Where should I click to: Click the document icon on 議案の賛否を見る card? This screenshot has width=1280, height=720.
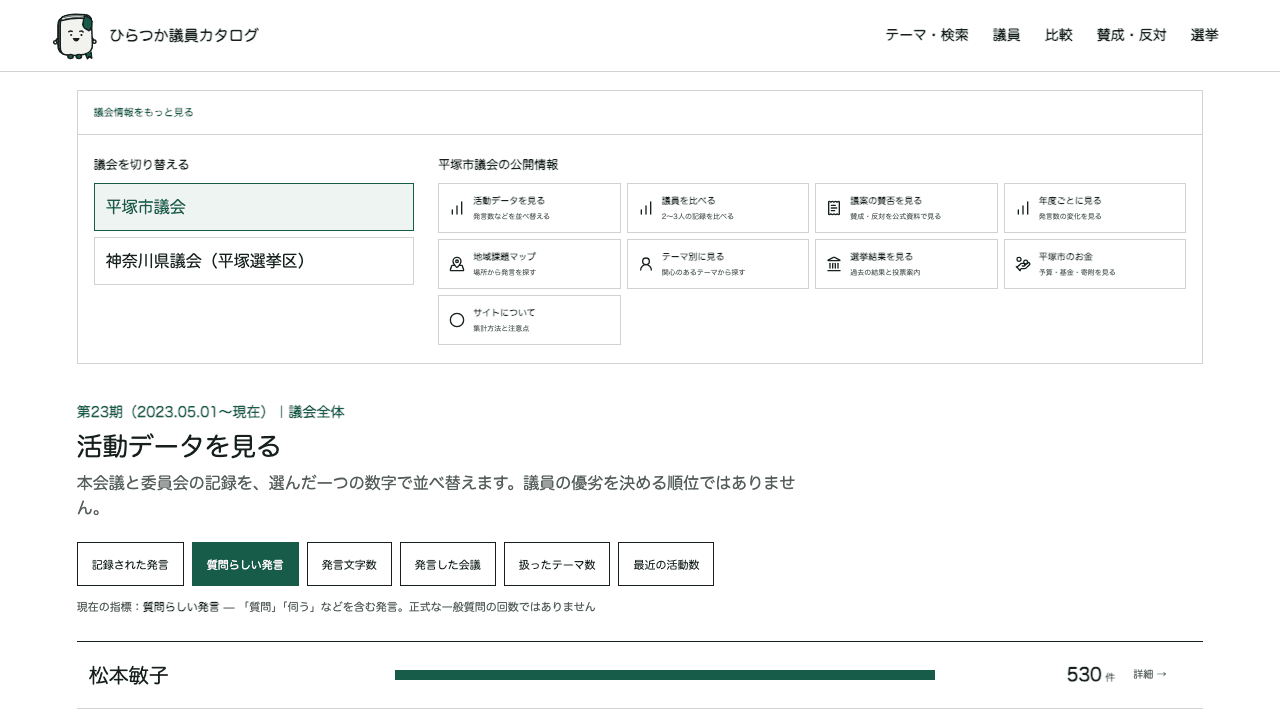[834, 208]
